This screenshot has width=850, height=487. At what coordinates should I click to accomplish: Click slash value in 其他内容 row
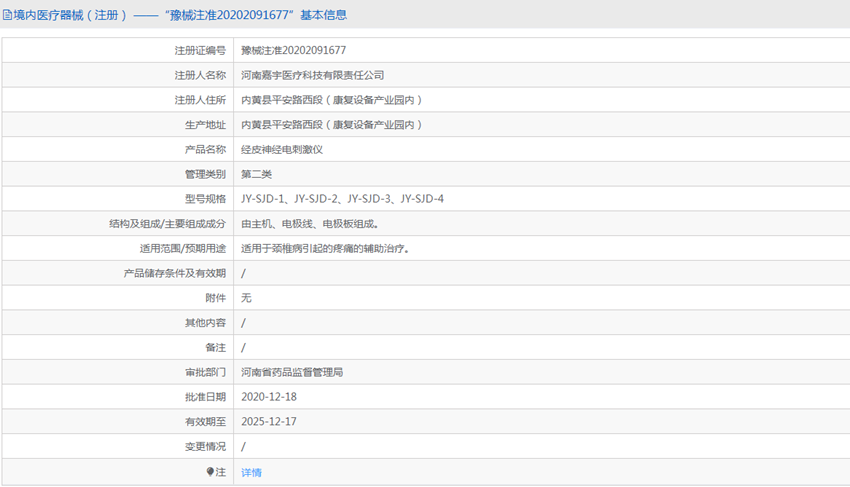point(243,323)
